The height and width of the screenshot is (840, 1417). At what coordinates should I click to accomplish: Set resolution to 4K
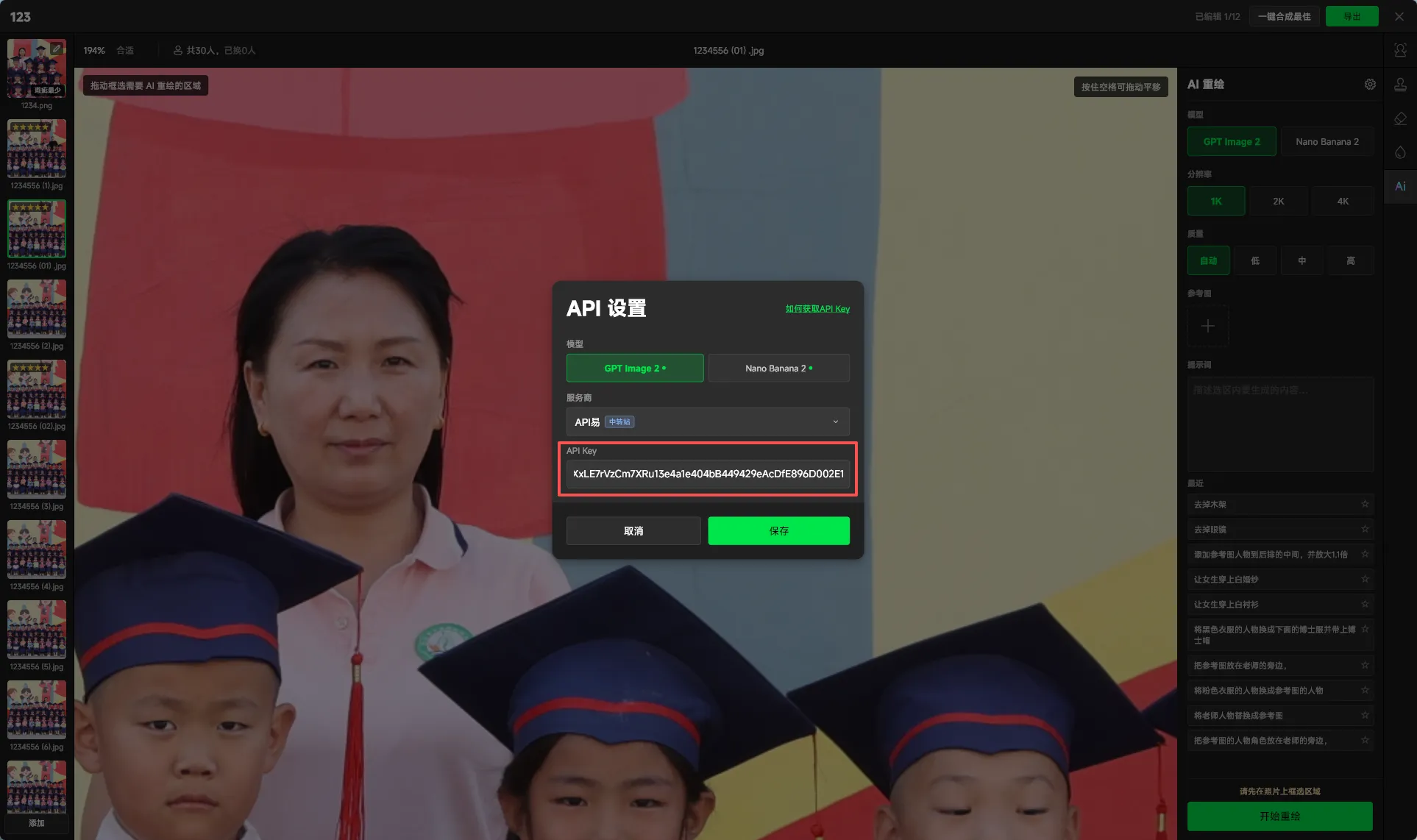[x=1343, y=201]
